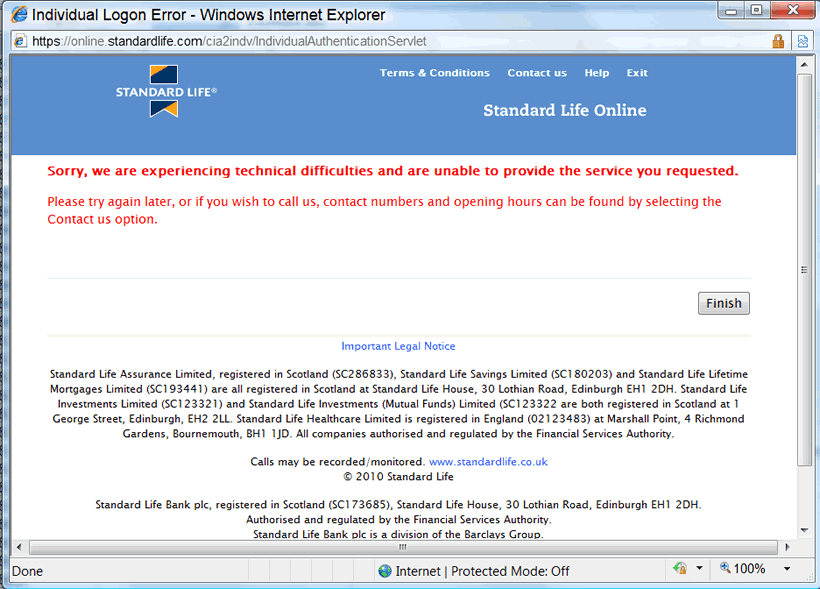Click the page icon beside the URL
Screen dimensions: 820x589
[20, 41]
